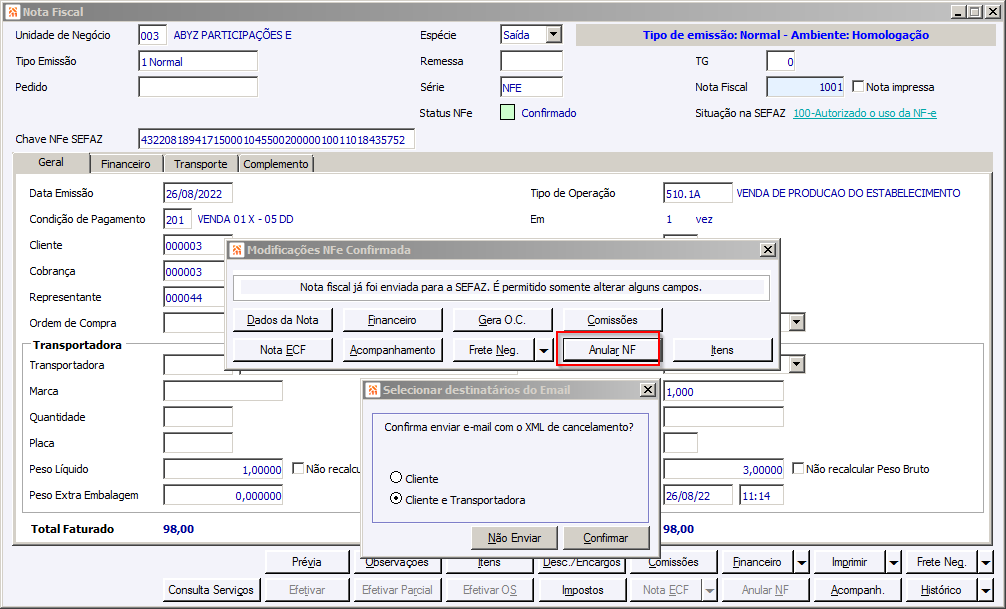The image size is (1006, 609).
Task: Click the Pedido input field
Action: tap(198, 87)
